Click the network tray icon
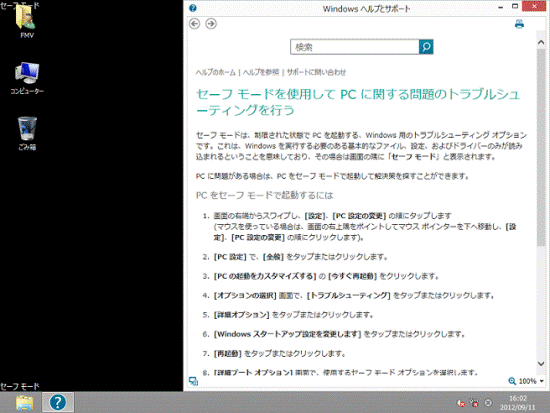550x413 pixels. pyautogui.click(x=474, y=403)
